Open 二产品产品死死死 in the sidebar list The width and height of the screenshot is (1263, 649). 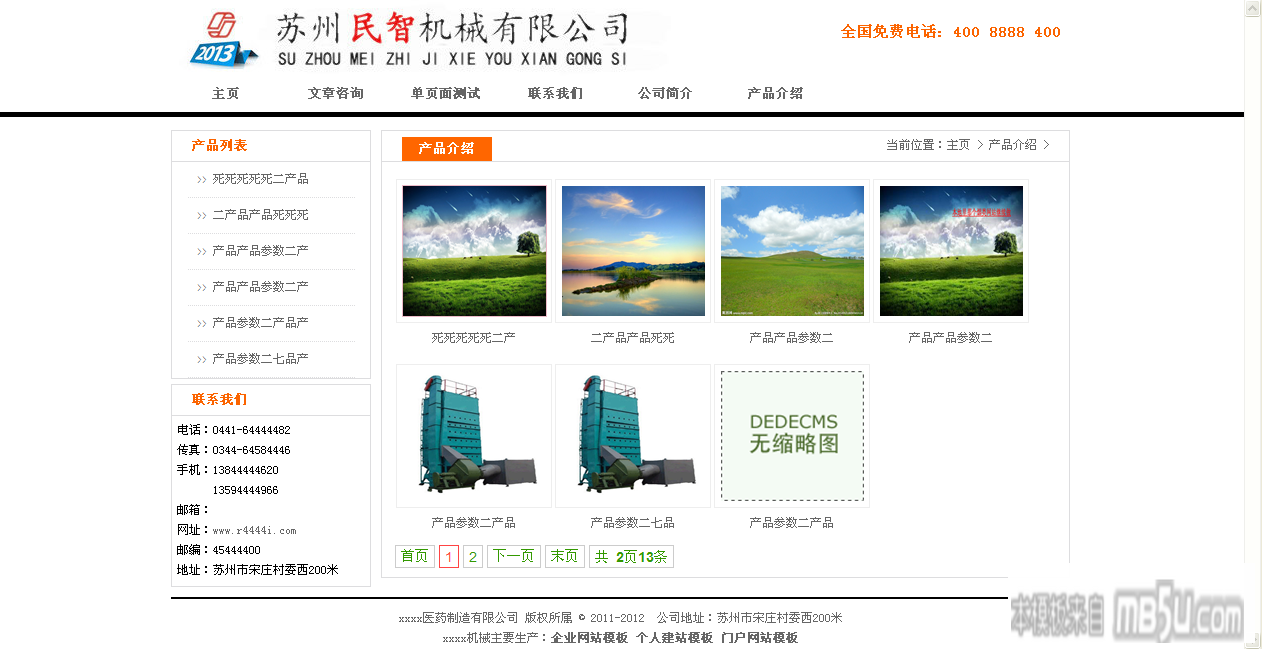[x=260, y=215]
